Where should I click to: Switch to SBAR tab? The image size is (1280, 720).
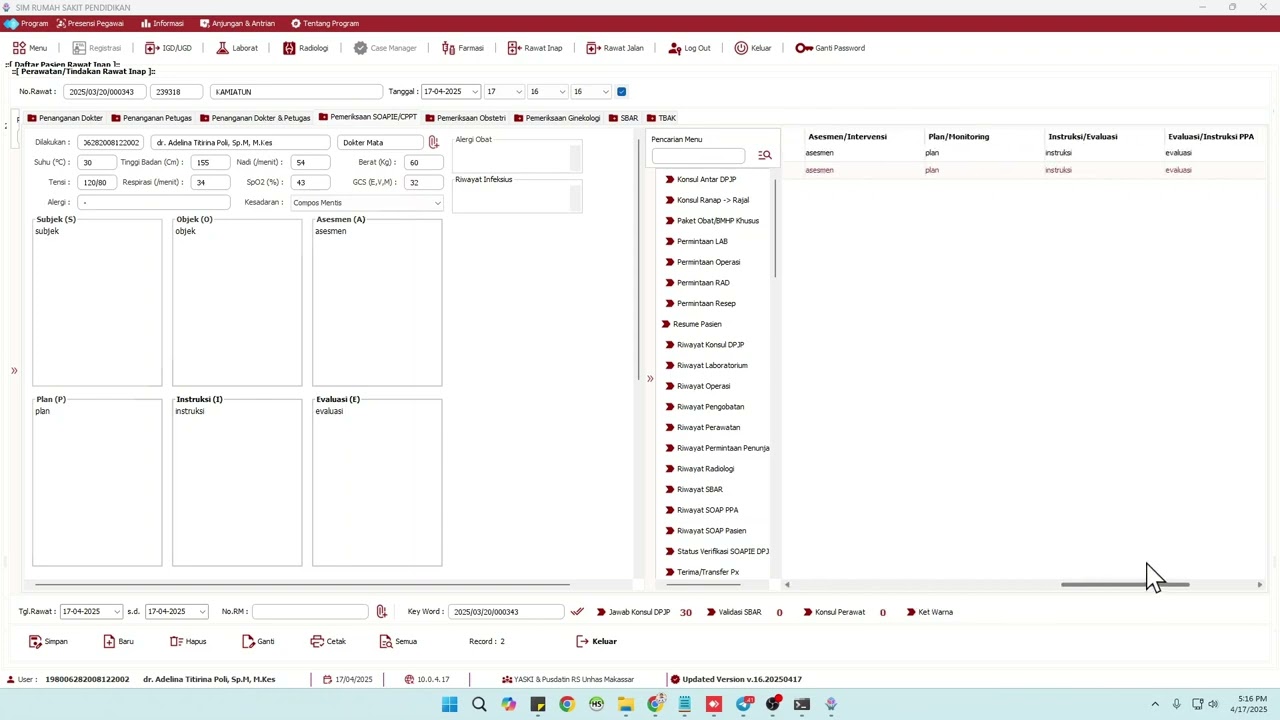pyautogui.click(x=623, y=118)
